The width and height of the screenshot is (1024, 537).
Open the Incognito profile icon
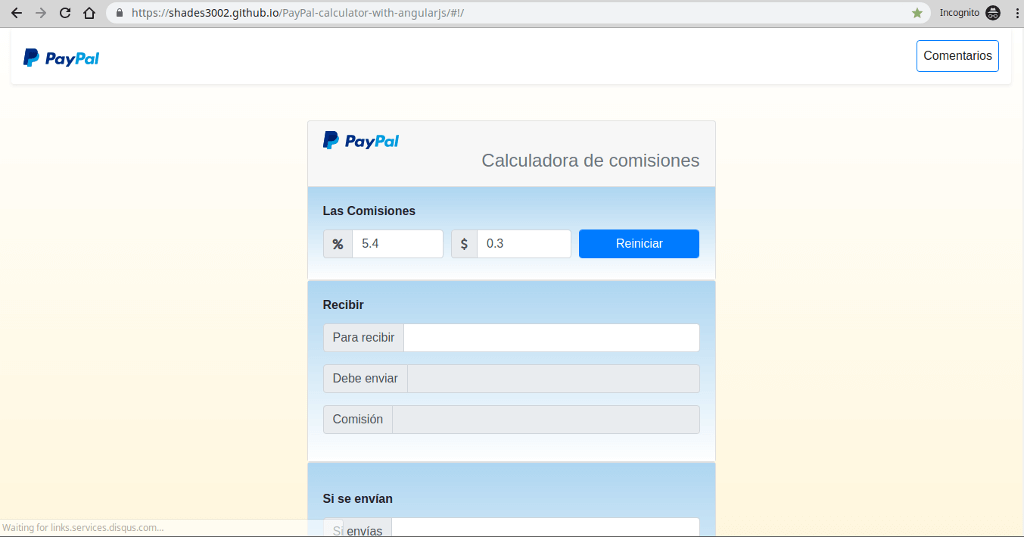[x=993, y=13]
